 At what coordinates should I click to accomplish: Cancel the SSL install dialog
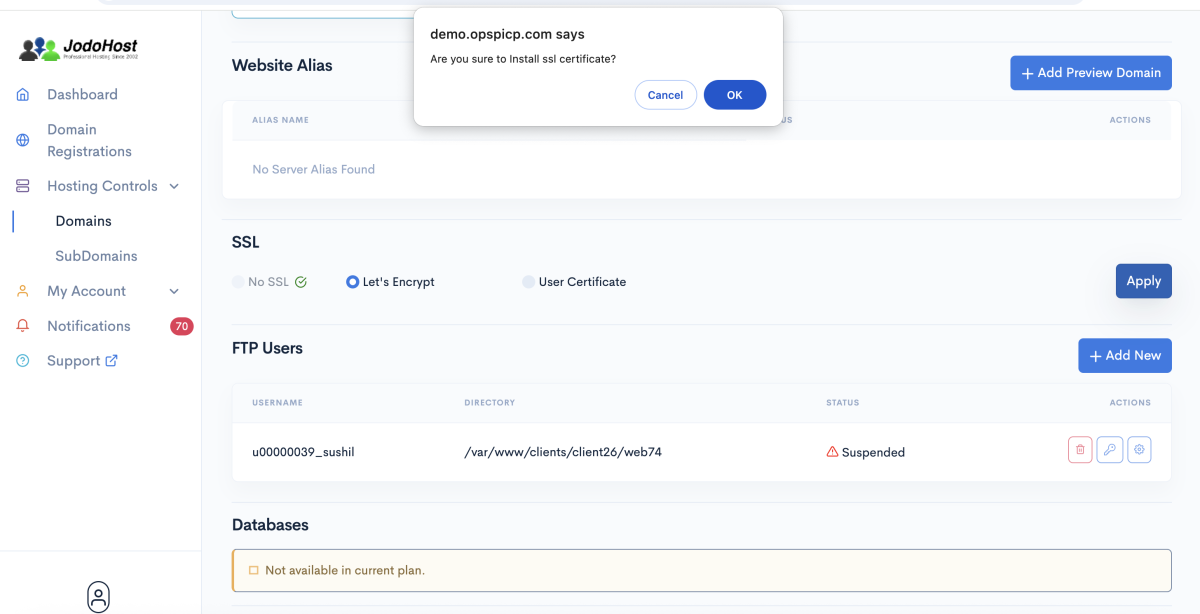pos(665,95)
